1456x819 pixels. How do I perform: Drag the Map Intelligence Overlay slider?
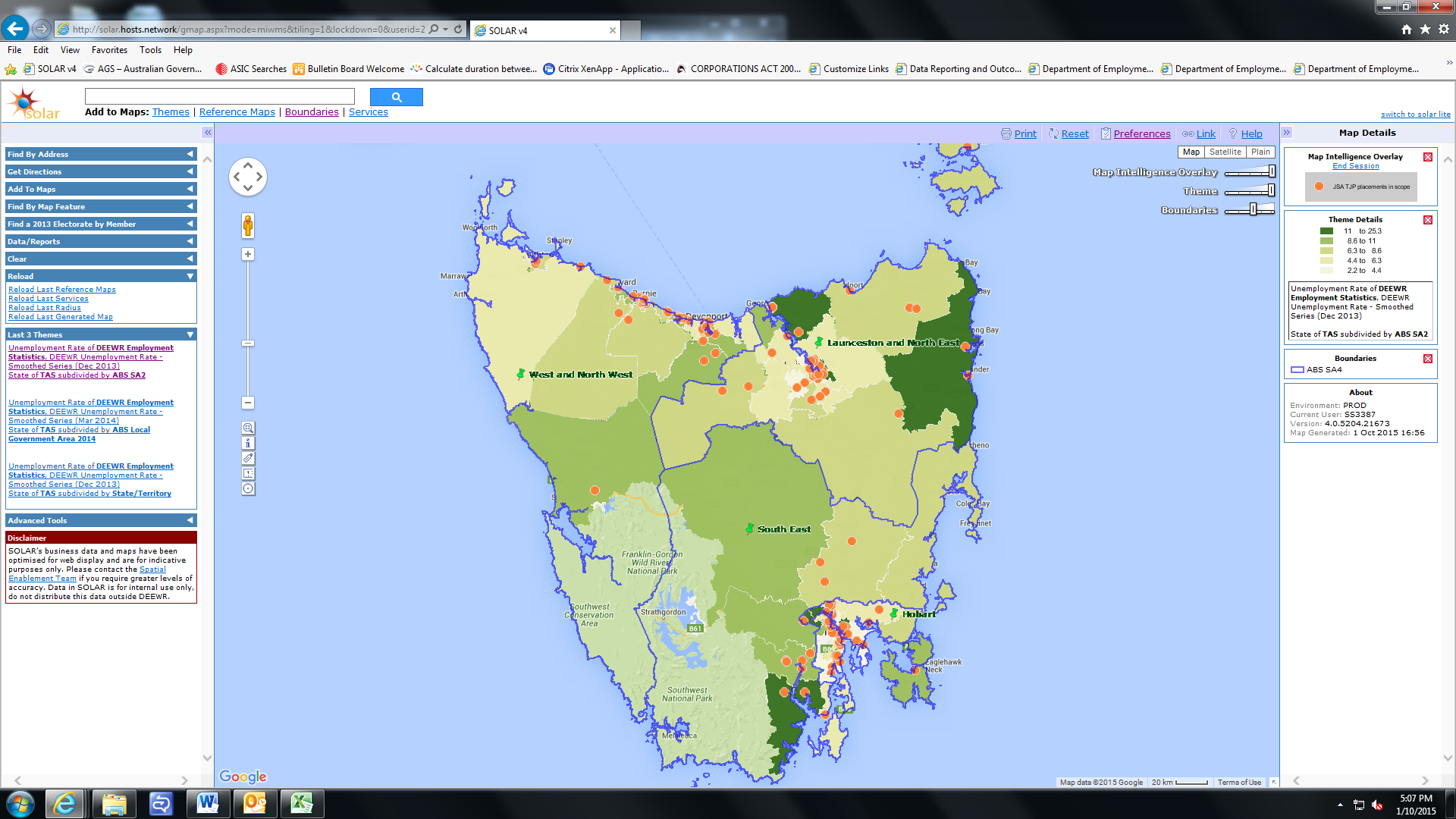click(1272, 172)
